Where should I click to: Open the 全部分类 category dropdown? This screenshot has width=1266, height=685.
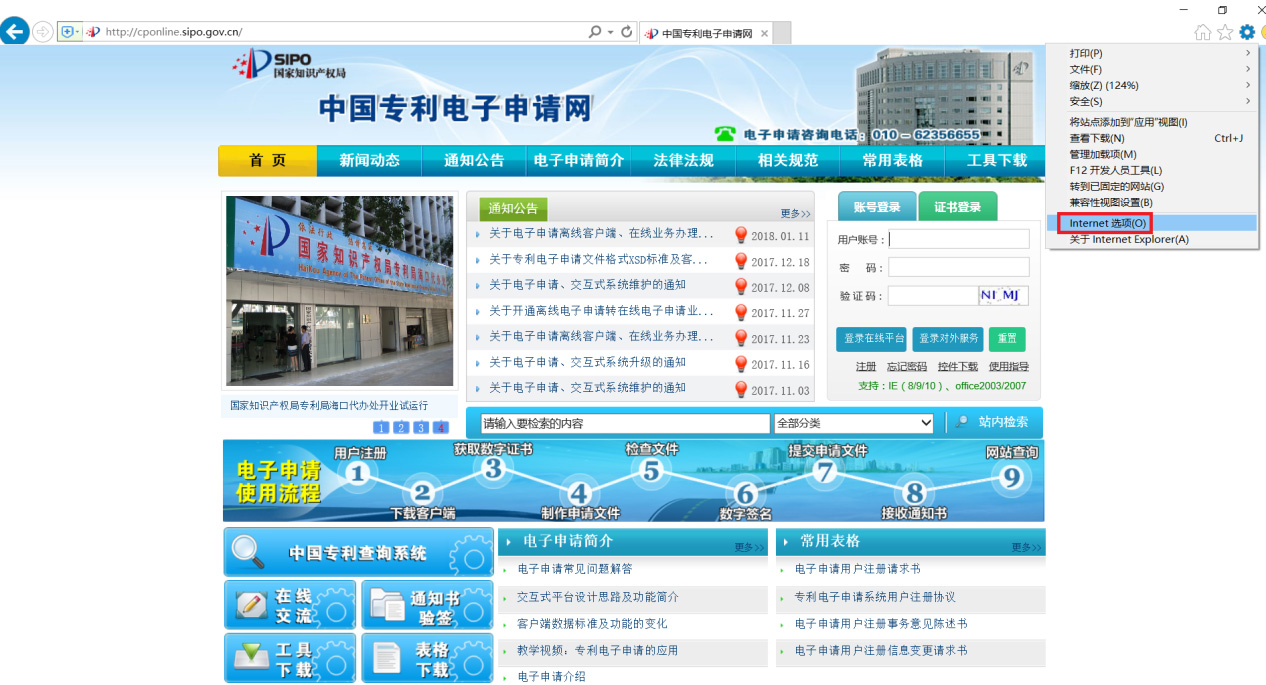pyautogui.click(x=853, y=422)
